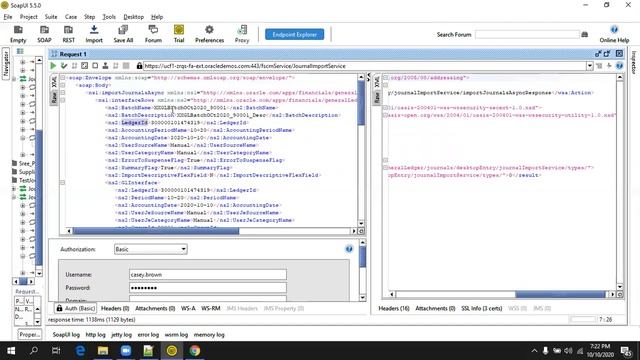The height and width of the screenshot is (360, 640).
Task: Open Preferences gear icon
Action: pyautogui.click(x=209, y=34)
